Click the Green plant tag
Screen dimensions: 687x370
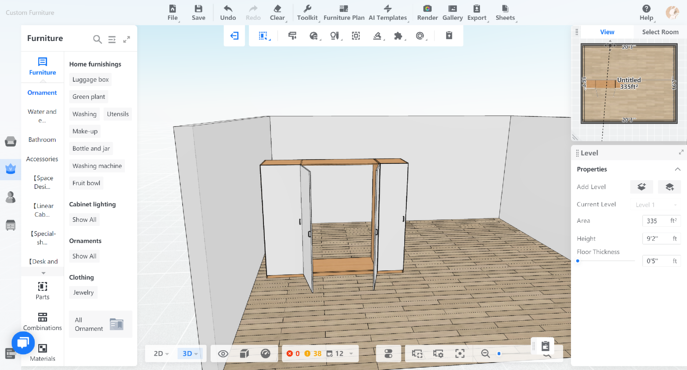89,96
